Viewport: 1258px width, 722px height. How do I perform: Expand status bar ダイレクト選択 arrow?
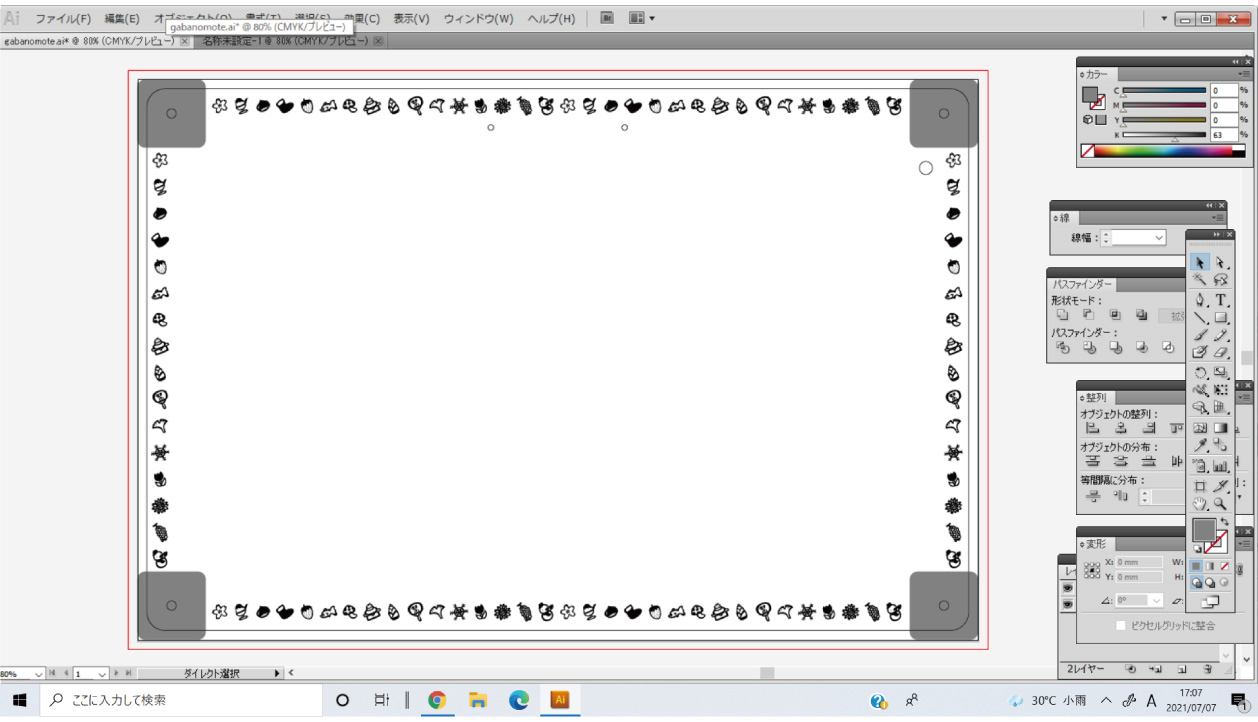[278, 674]
